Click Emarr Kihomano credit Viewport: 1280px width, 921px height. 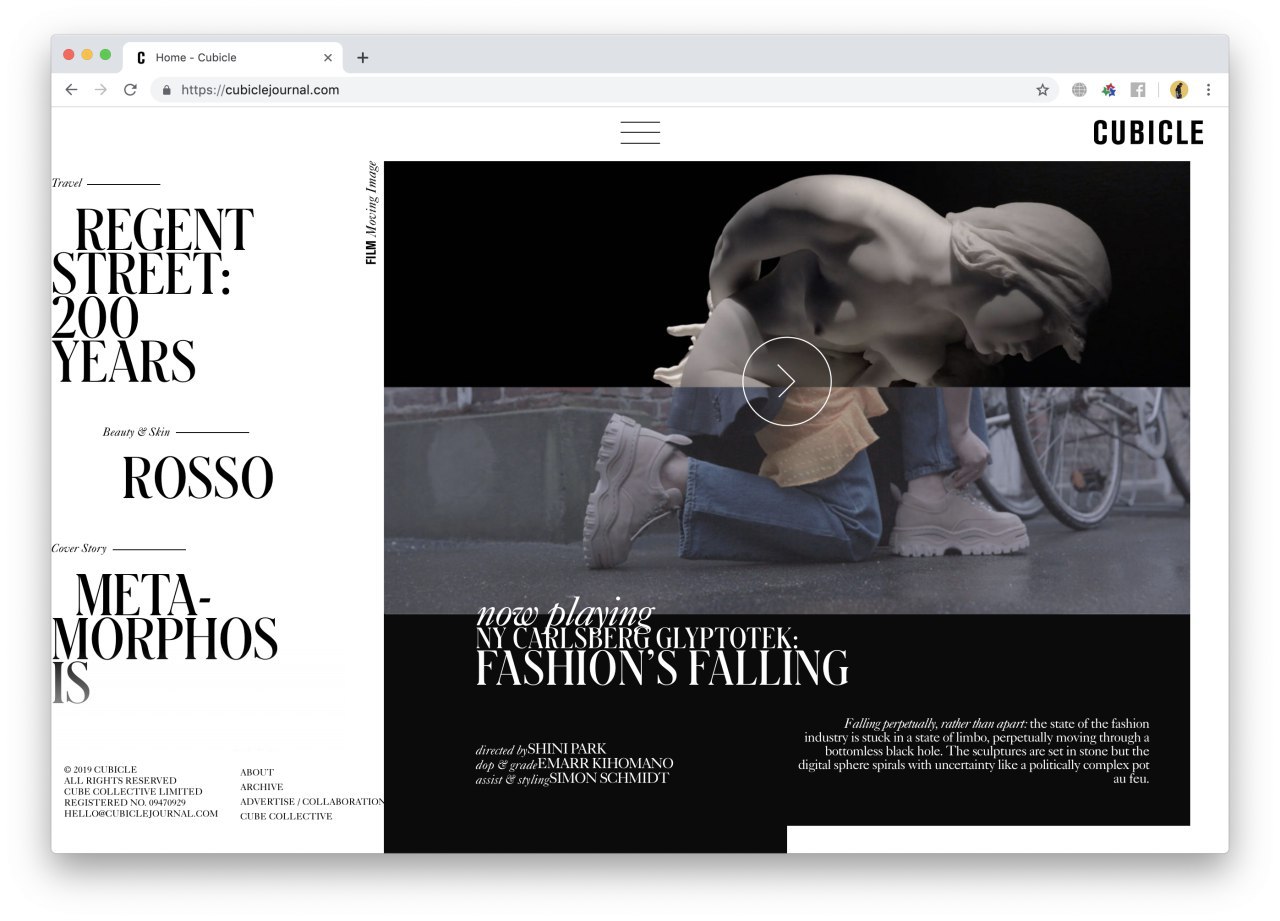pos(605,763)
